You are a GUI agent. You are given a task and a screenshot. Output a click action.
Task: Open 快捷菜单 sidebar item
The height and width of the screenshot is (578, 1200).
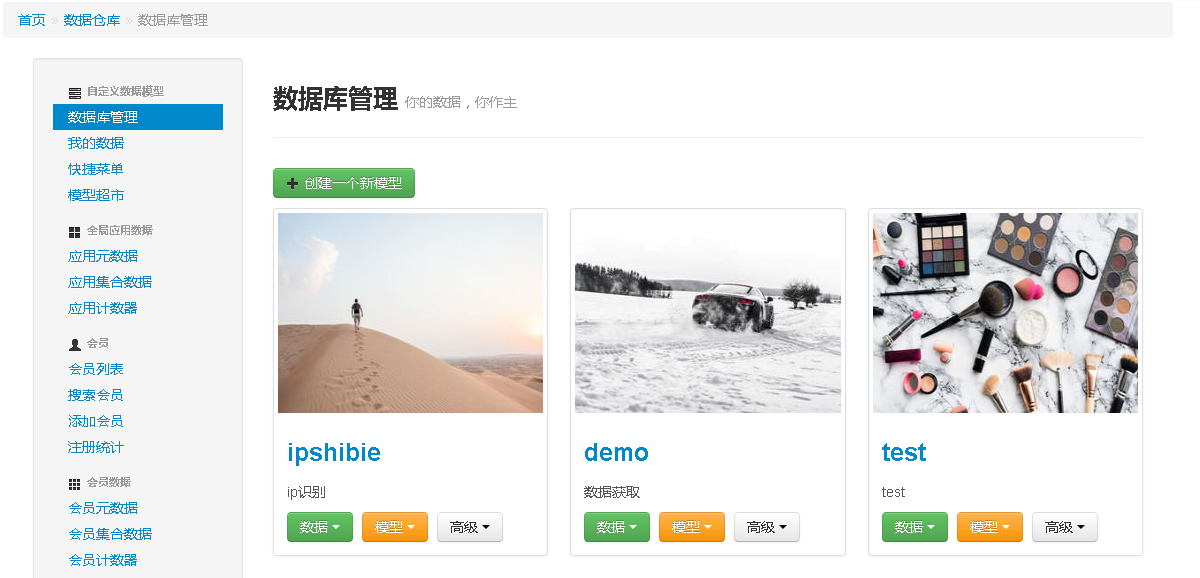(96, 169)
